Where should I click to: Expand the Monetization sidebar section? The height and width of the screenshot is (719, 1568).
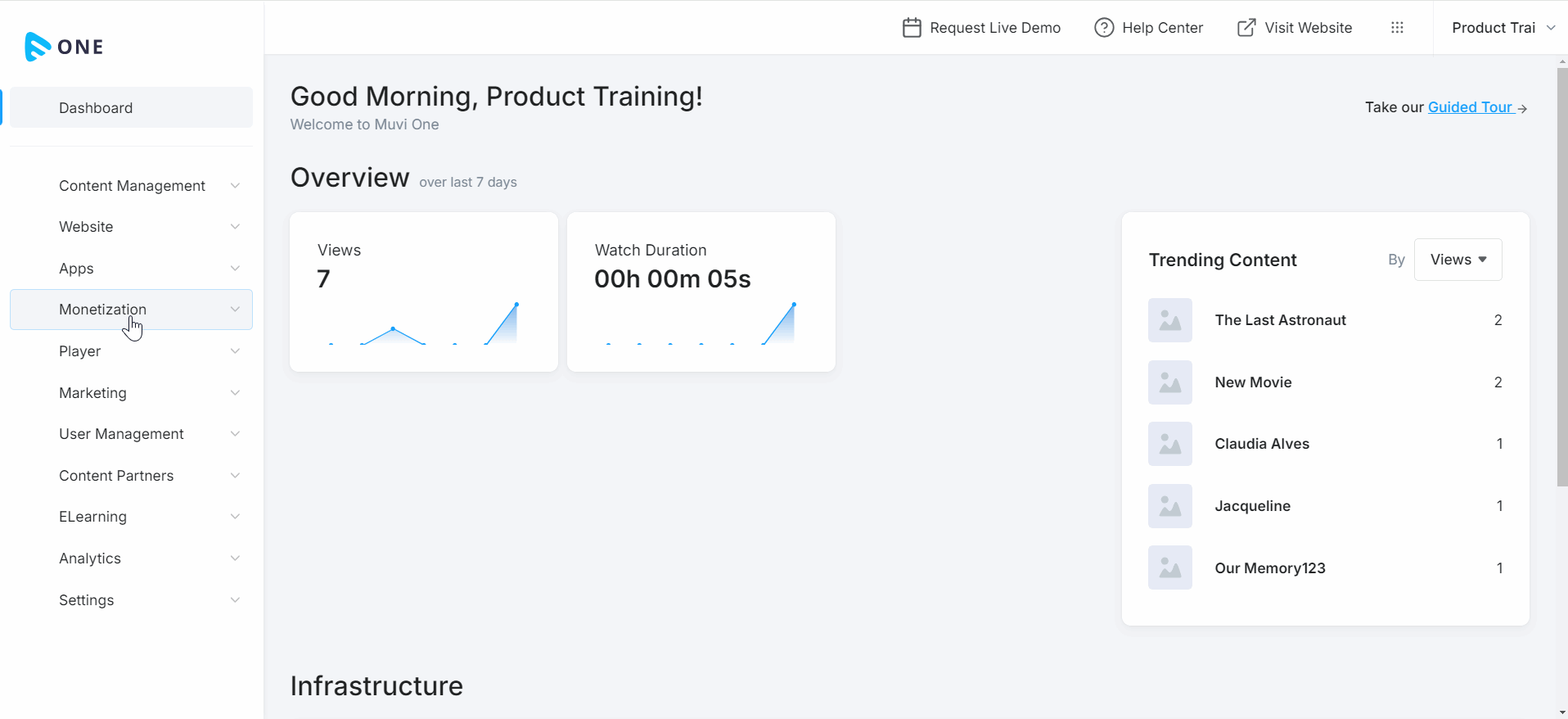(x=131, y=310)
